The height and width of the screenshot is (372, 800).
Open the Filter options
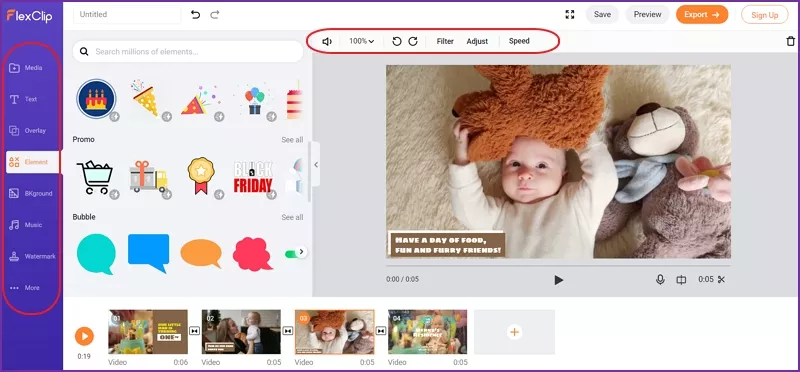[x=445, y=41]
